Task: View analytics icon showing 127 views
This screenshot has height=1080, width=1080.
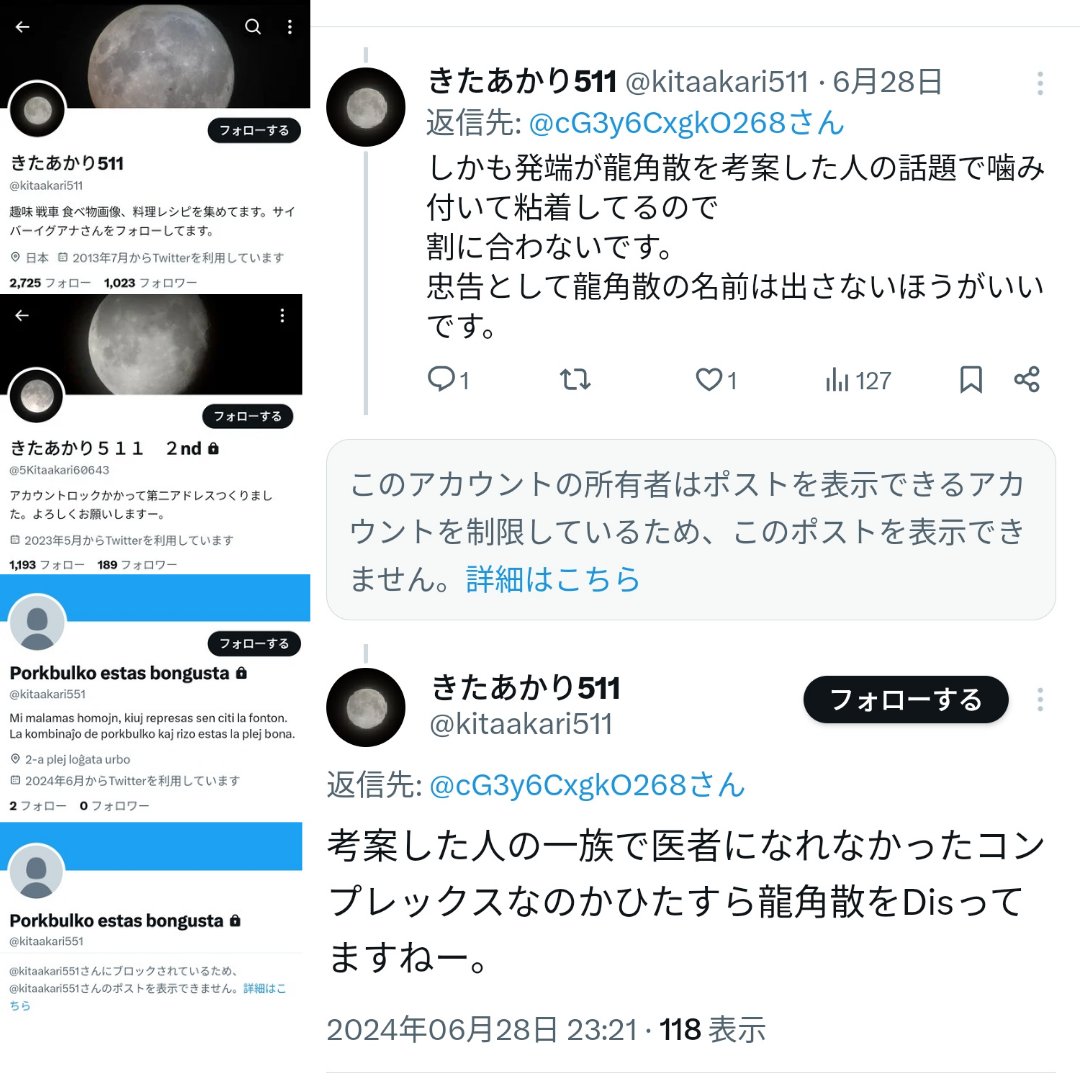Action: 837,380
